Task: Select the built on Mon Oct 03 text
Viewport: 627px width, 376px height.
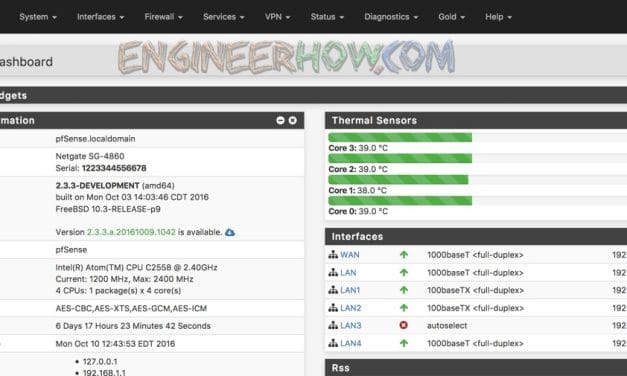Action: tap(132, 197)
